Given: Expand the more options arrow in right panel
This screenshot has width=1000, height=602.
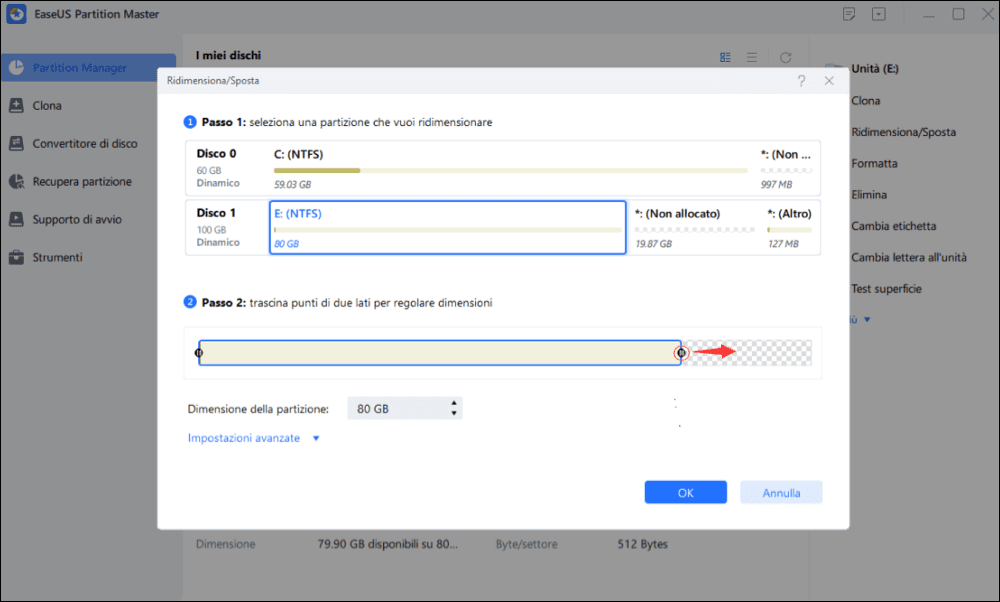Looking at the screenshot, I should (867, 319).
